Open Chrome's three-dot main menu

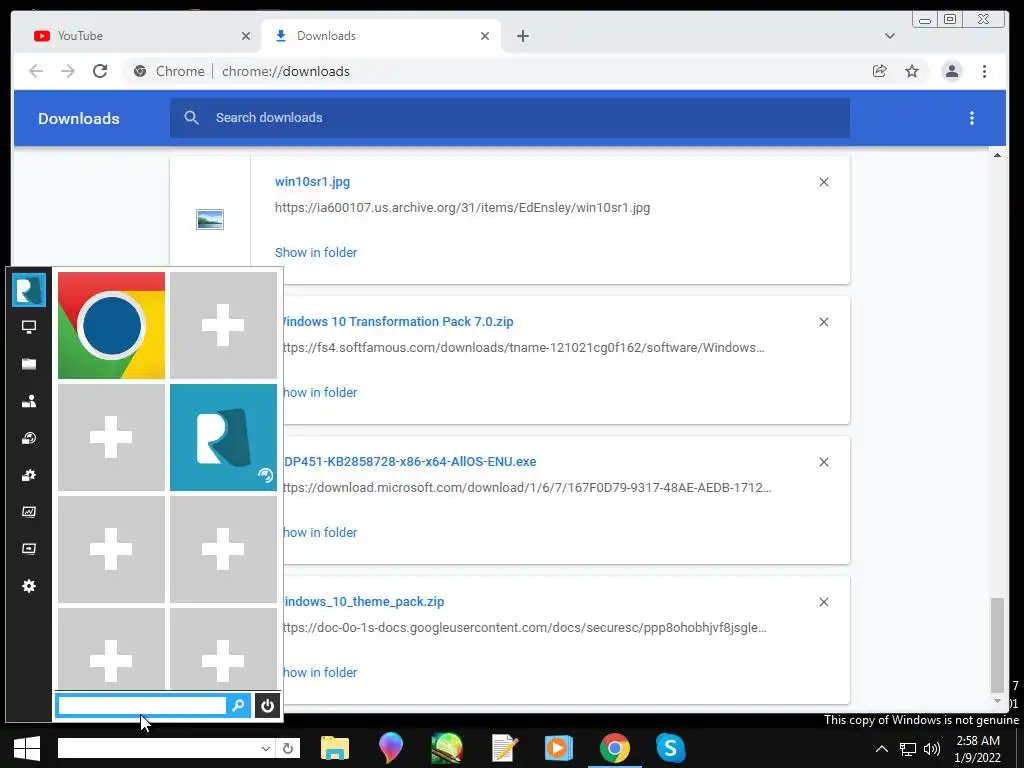(x=984, y=71)
